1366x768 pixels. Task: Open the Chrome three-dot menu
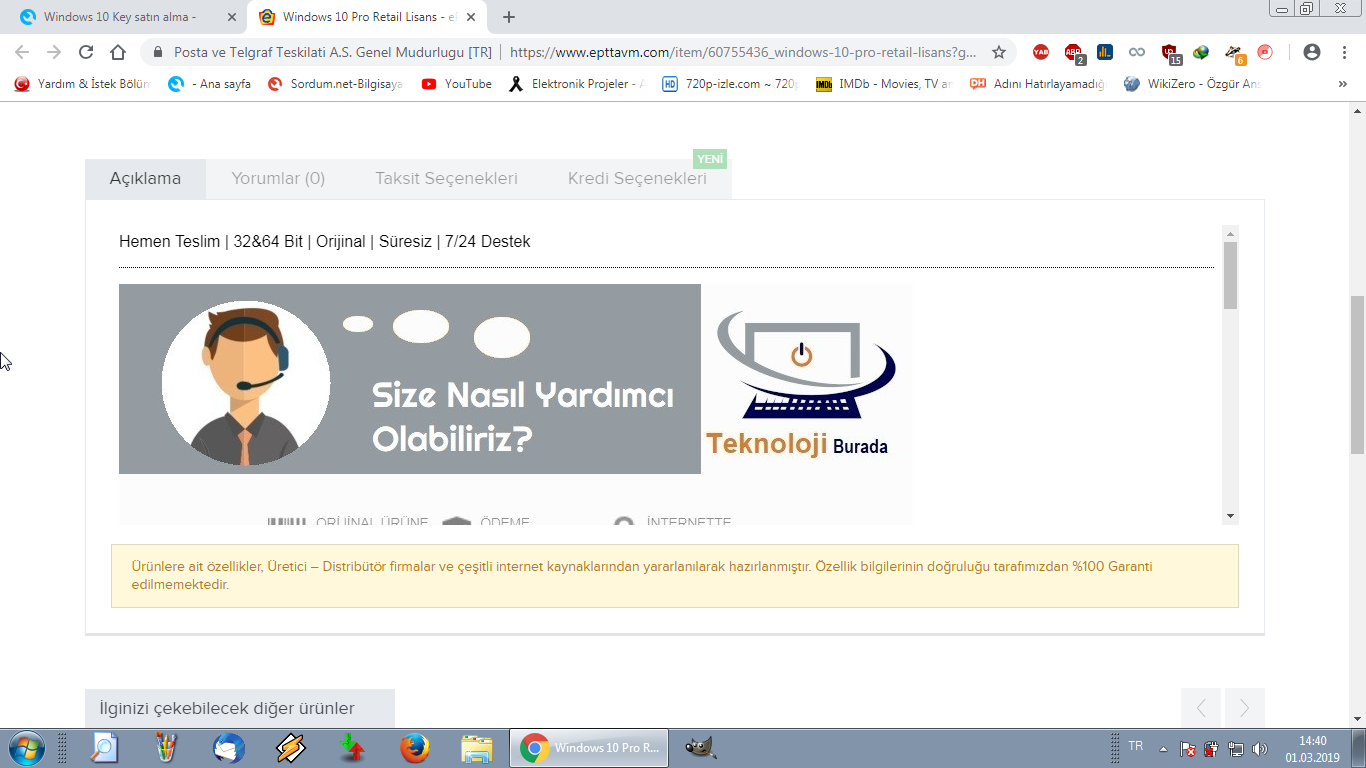click(1344, 52)
